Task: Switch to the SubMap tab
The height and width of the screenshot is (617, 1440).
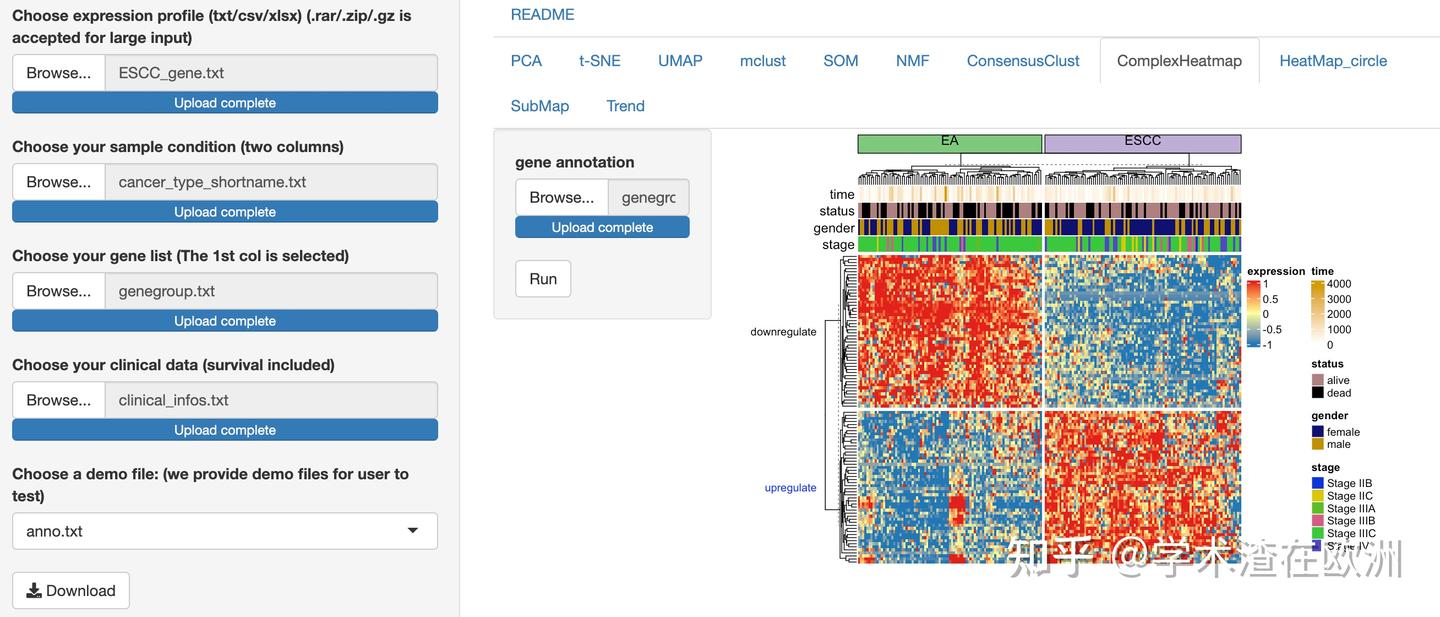Action: (x=540, y=106)
